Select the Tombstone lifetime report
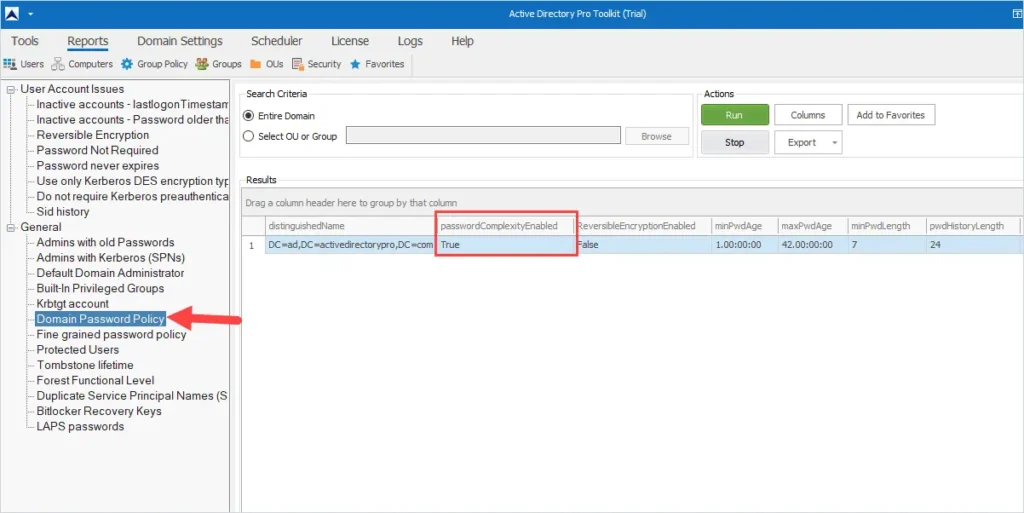The height and width of the screenshot is (513, 1024). [85, 365]
